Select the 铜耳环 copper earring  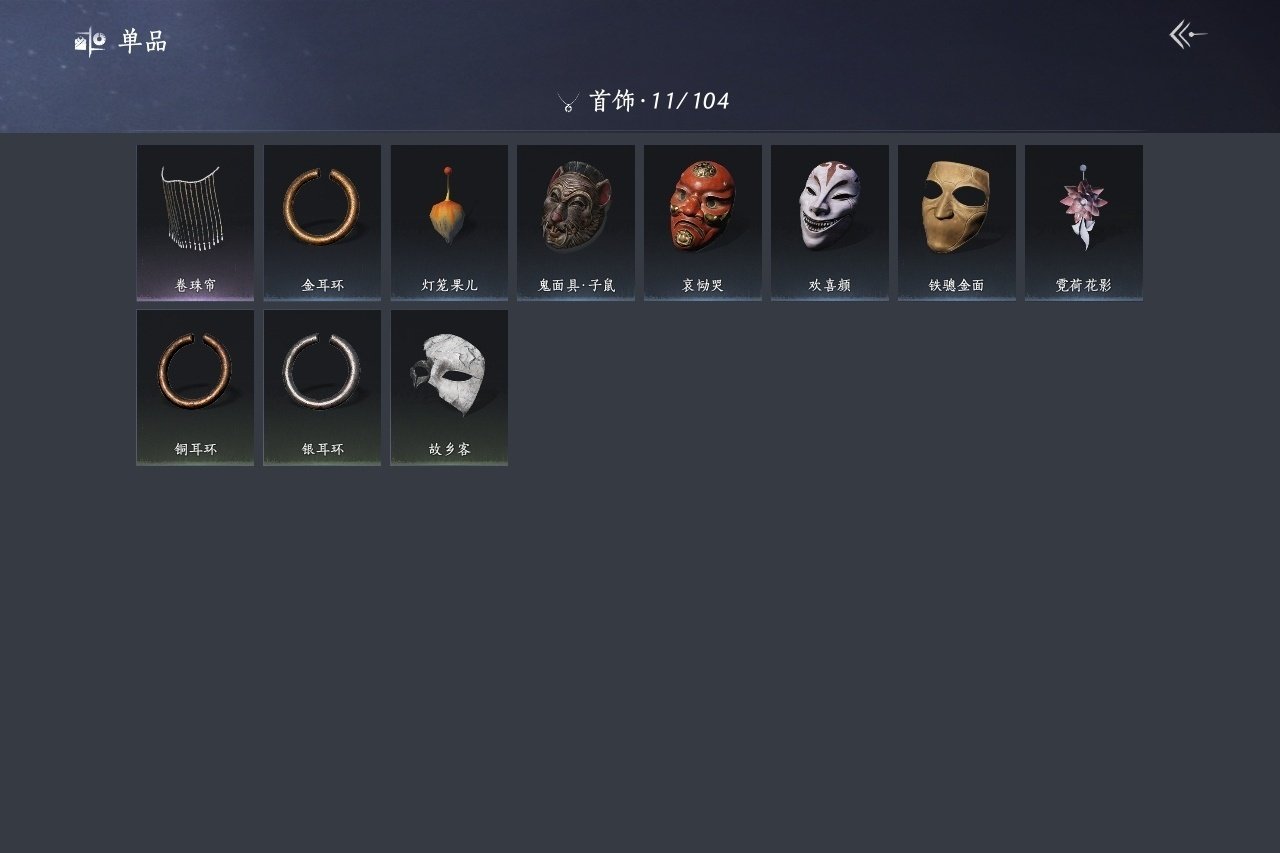[x=195, y=387]
